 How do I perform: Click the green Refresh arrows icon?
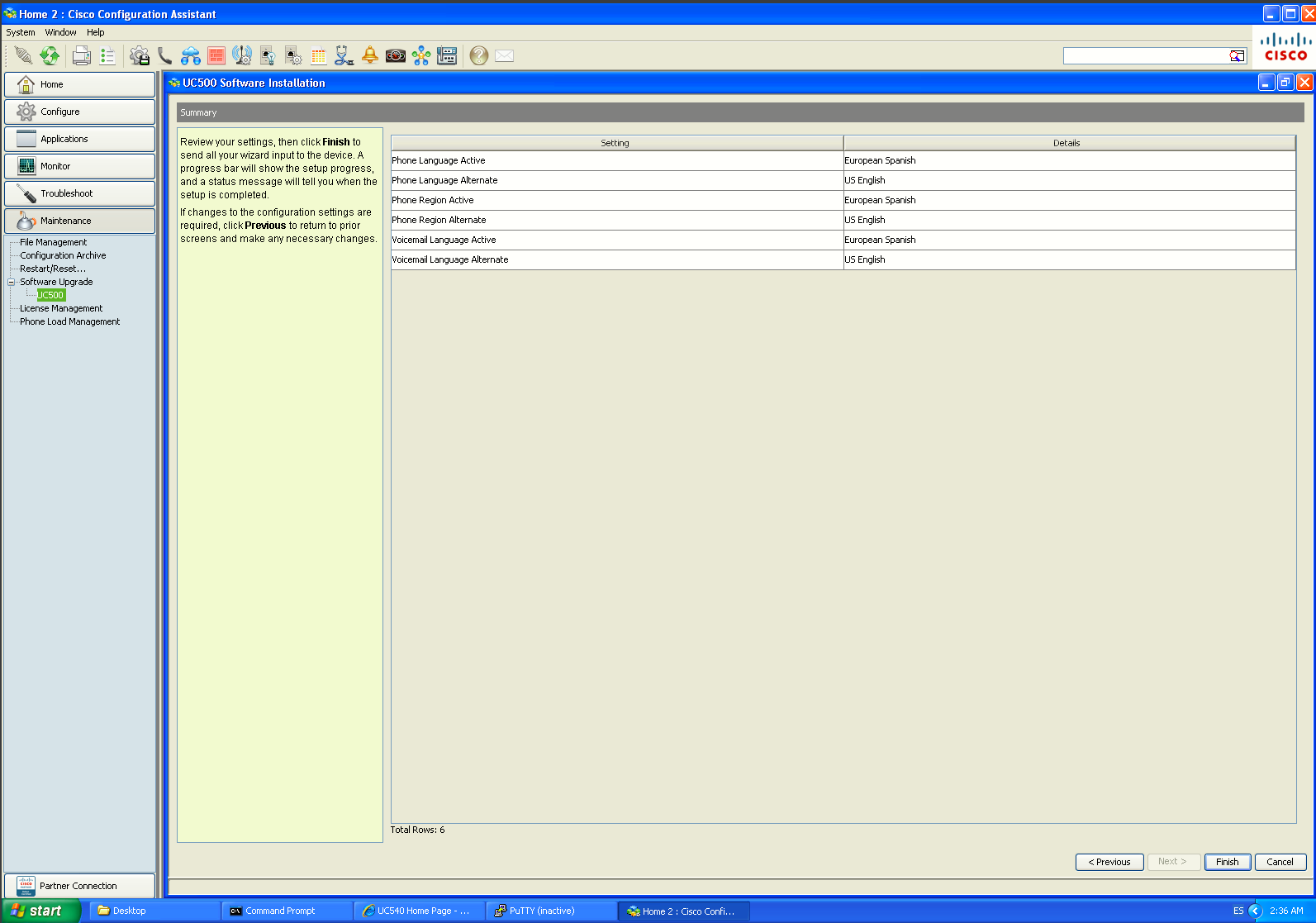50,55
